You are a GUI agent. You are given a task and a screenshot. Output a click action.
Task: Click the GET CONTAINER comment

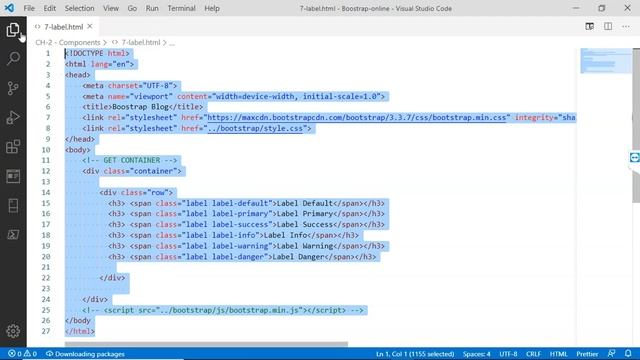(x=130, y=160)
